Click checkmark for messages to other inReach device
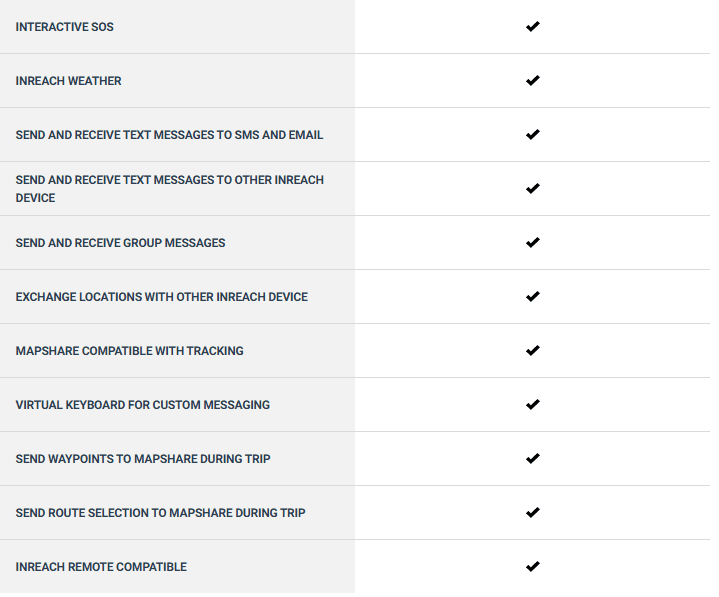This screenshot has height=597, width=719. point(532,188)
